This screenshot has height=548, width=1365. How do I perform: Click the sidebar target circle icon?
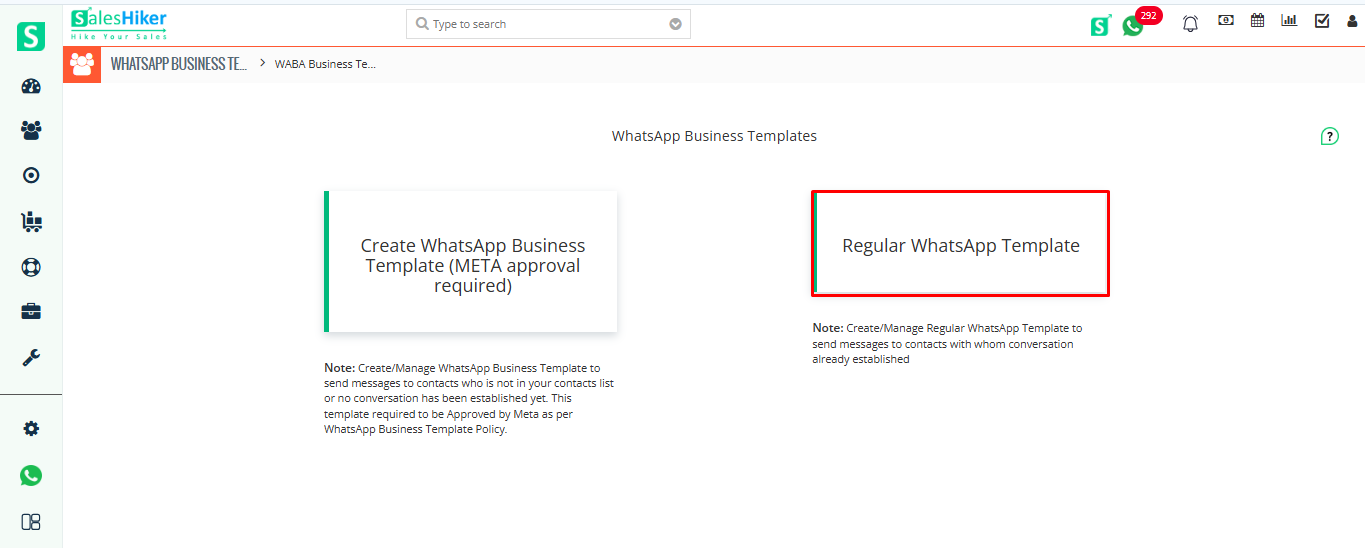[x=31, y=175]
